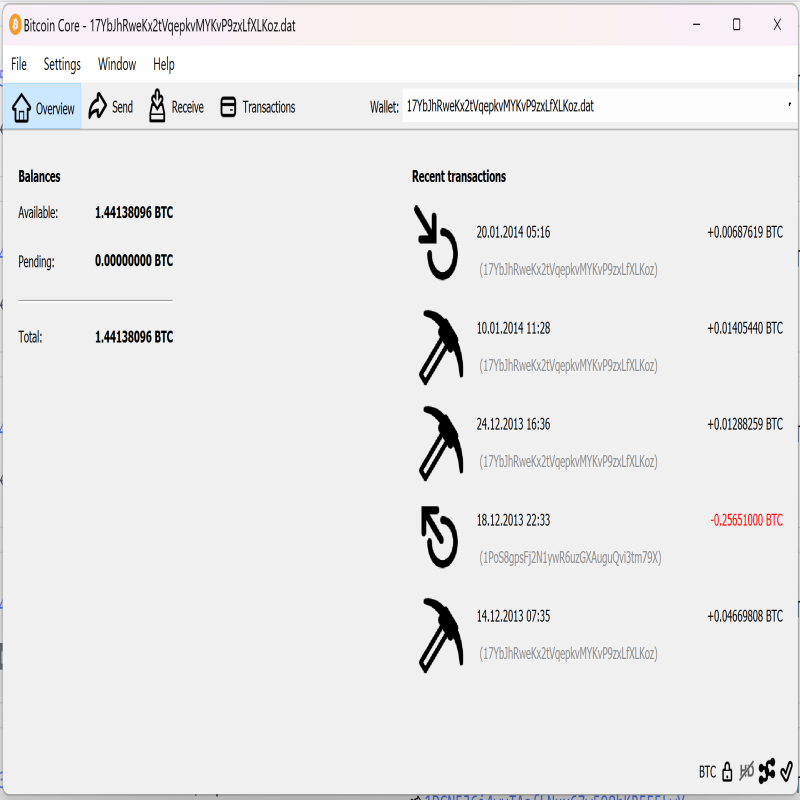The width and height of the screenshot is (800, 800).
Task: Open the Transactions tab
Action: [258, 107]
